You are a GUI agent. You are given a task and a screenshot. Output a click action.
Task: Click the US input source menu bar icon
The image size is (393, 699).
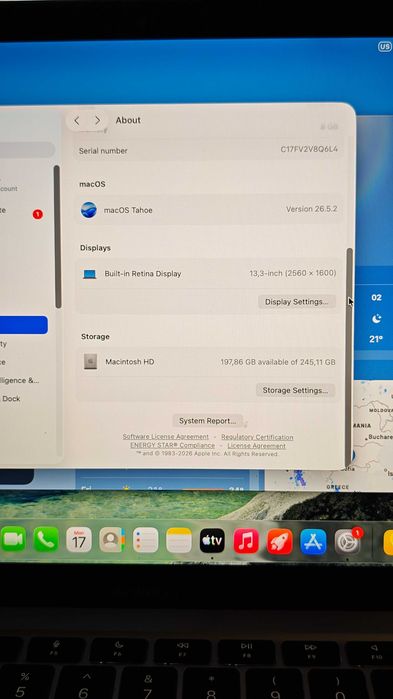[x=385, y=47]
